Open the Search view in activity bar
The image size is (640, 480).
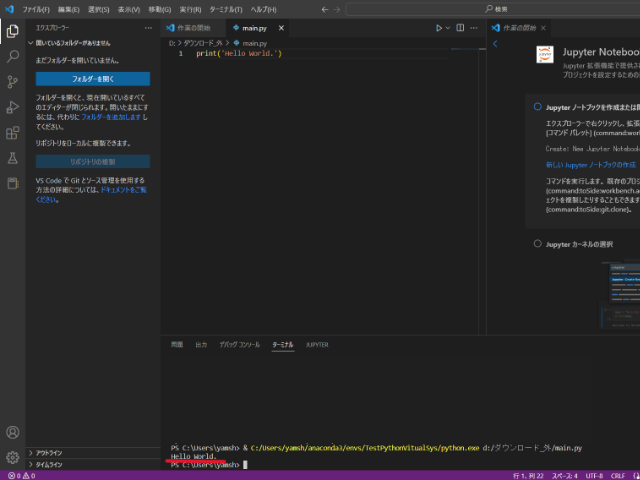click(x=13, y=56)
